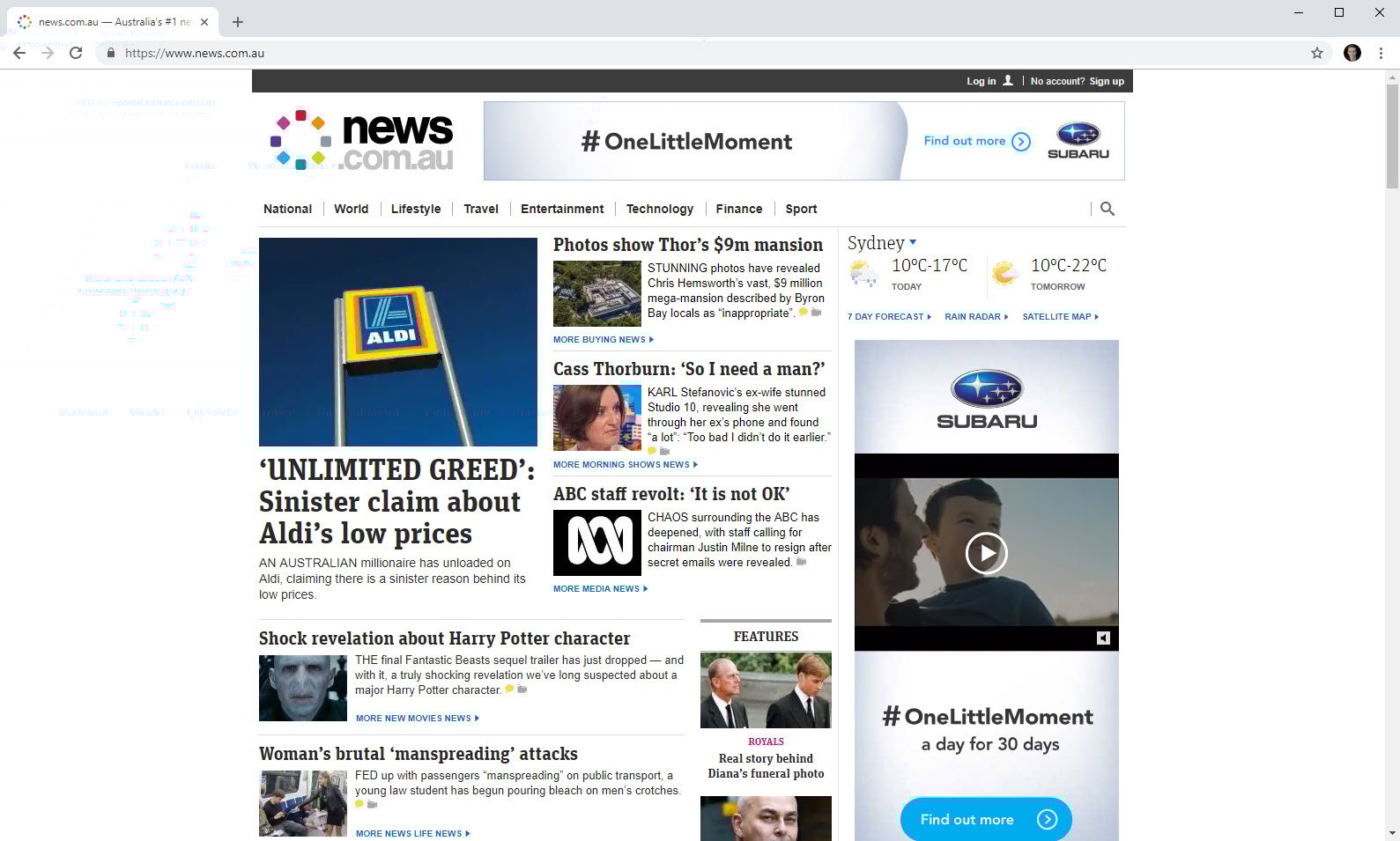Click the Subaru logo in banner ad
The width and height of the screenshot is (1400, 841).
[1078, 141]
